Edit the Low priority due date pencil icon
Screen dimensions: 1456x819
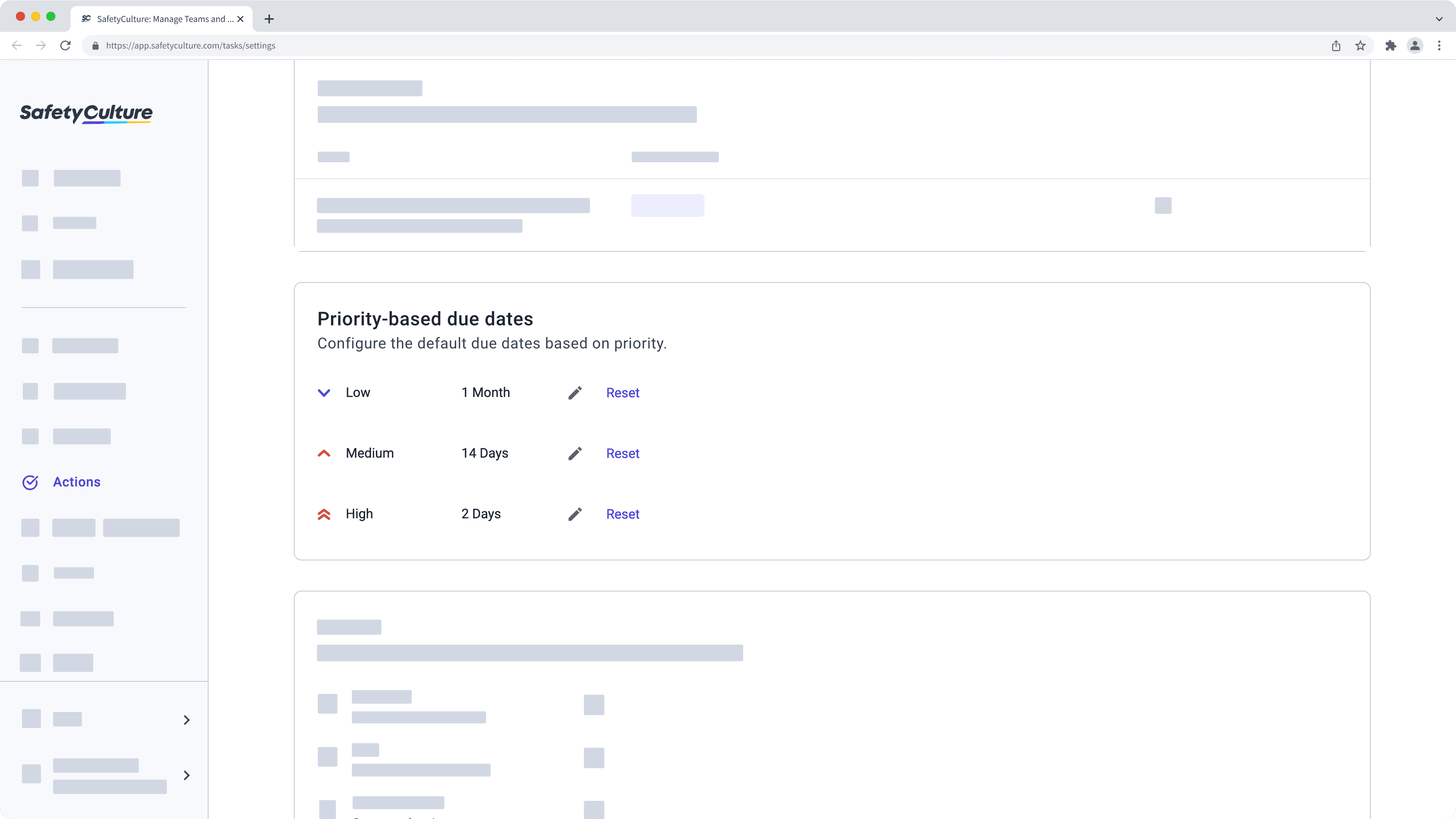[x=576, y=392]
